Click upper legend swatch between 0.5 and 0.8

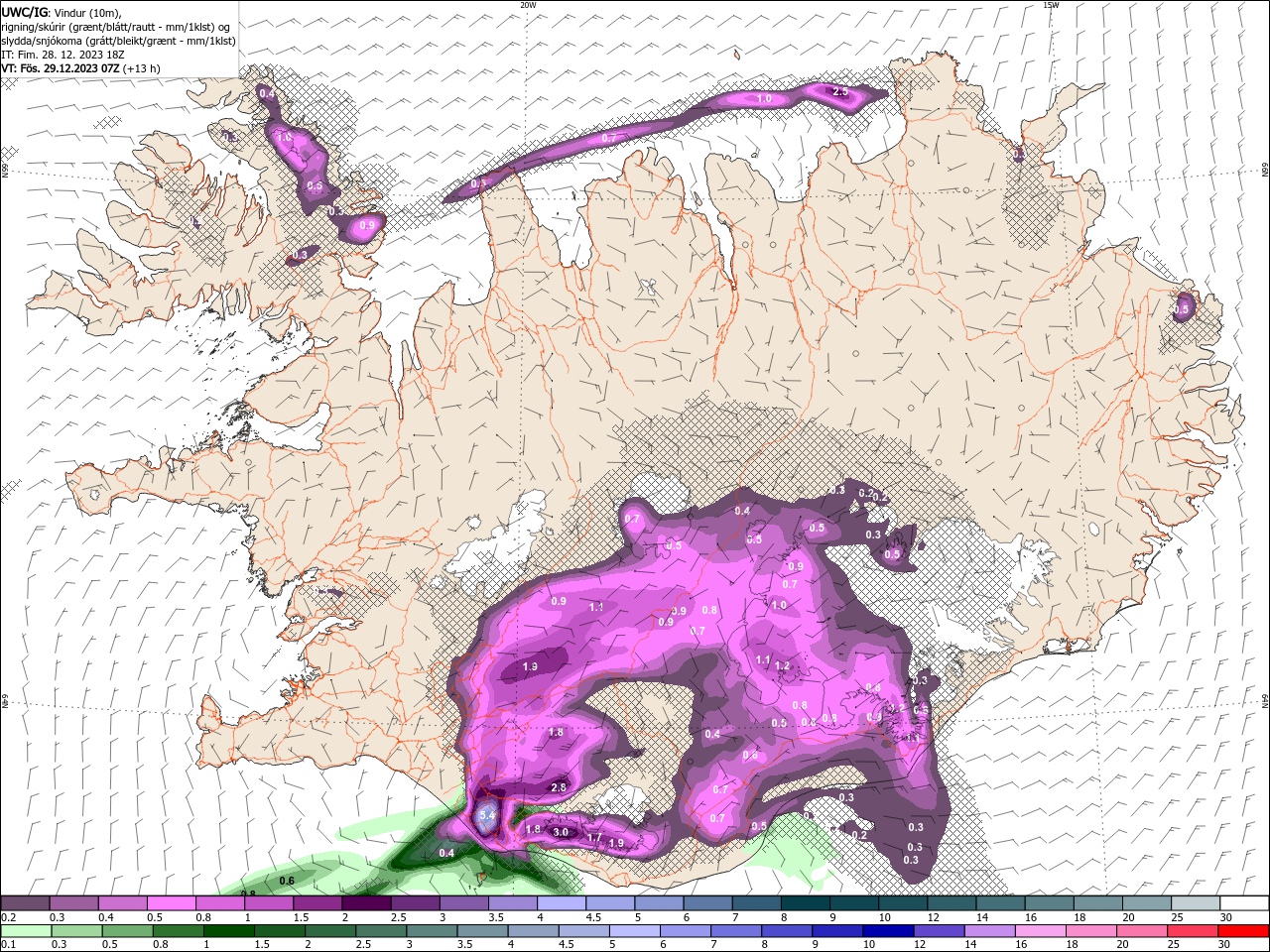click(171, 902)
